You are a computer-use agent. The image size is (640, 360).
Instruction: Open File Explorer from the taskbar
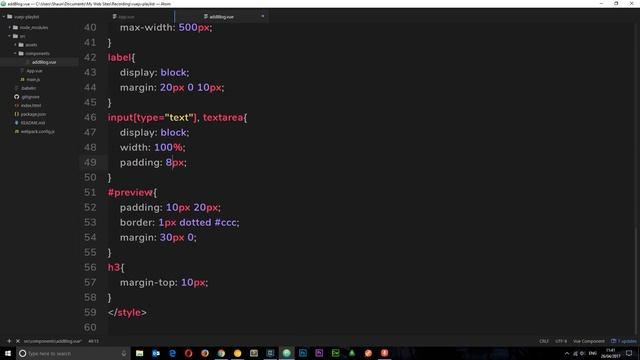click(x=140, y=353)
